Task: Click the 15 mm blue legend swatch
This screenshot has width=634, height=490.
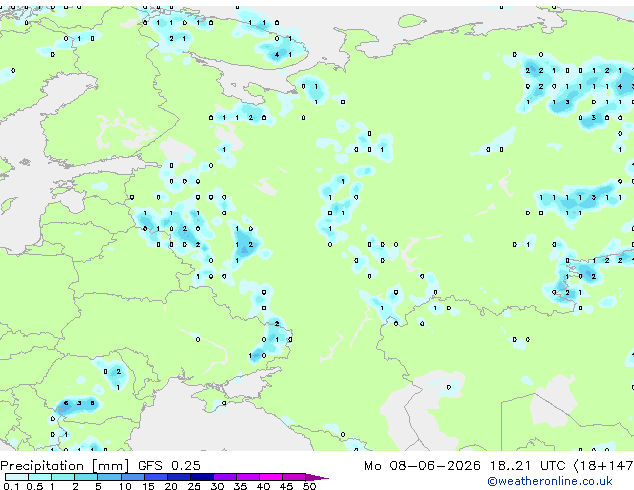Action: coord(156,477)
